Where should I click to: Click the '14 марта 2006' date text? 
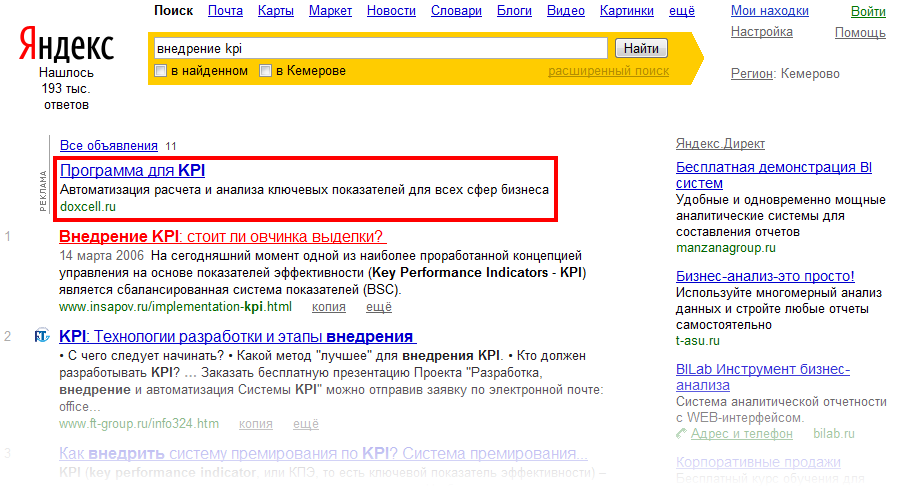click(x=101, y=256)
